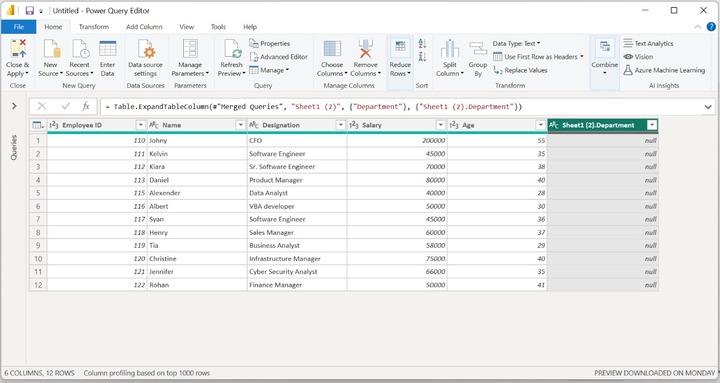Select the Designation column header
Screen dimensions: 720x383
[x=296, y=125]
